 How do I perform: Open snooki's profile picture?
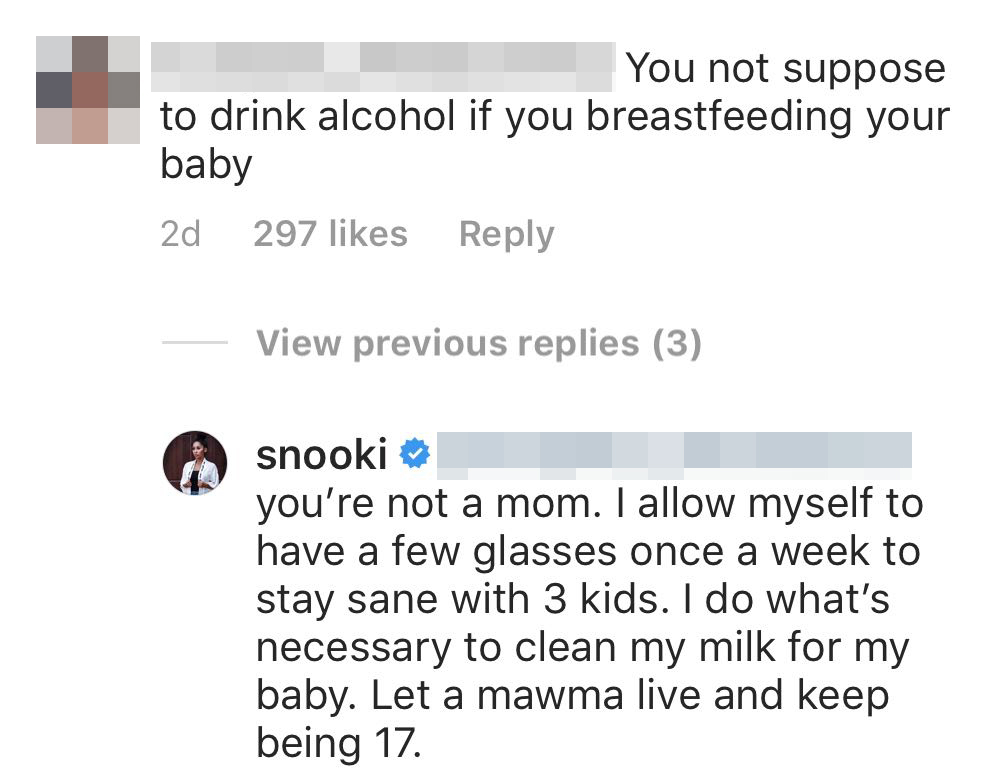[x=195, y=458]
